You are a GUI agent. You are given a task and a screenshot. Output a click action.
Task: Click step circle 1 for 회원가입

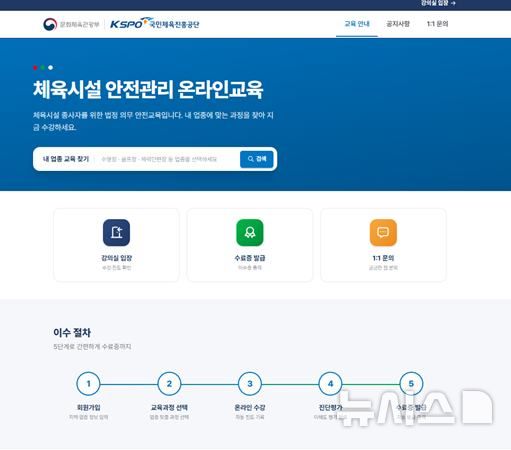point(88,384)
